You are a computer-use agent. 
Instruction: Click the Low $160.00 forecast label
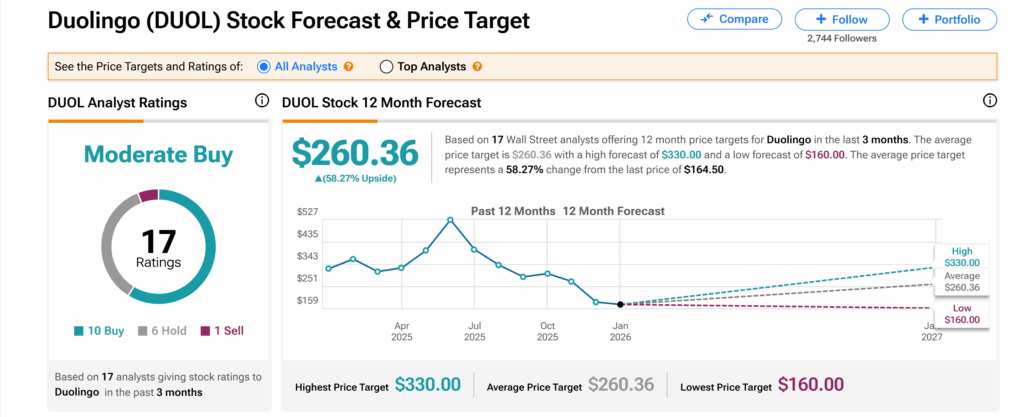tap(960, 314)
